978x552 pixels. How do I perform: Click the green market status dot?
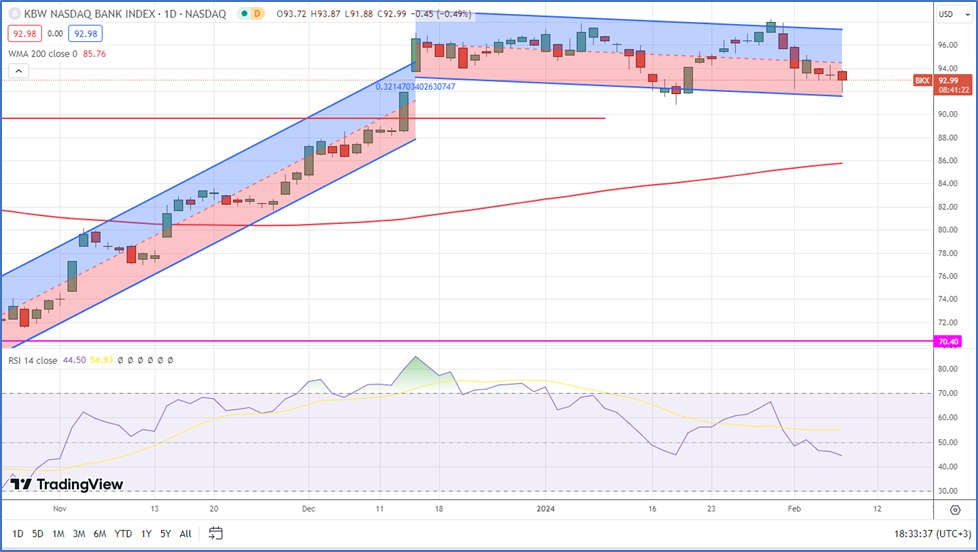[244, 13]
